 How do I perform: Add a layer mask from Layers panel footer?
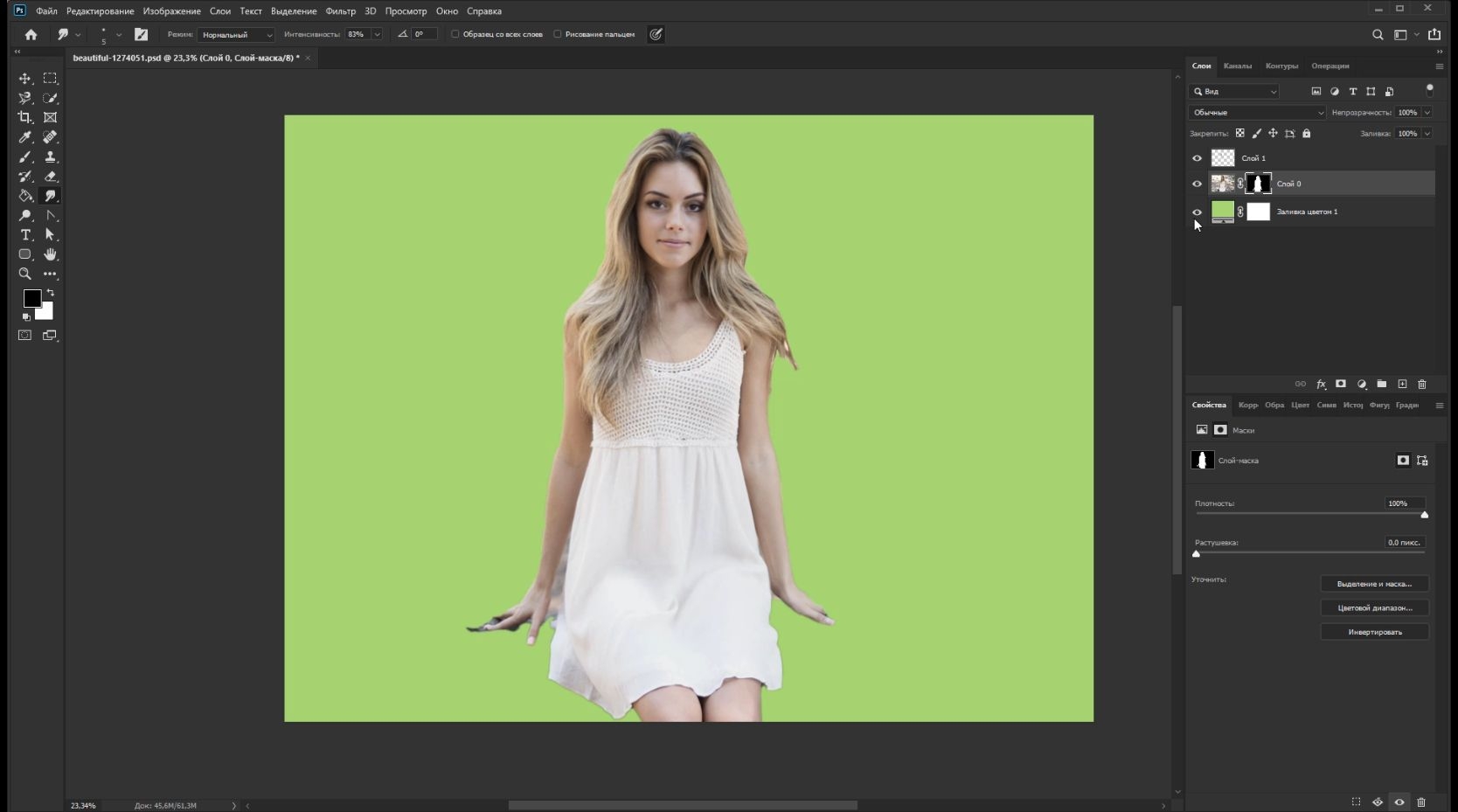tap(1341, 385)
